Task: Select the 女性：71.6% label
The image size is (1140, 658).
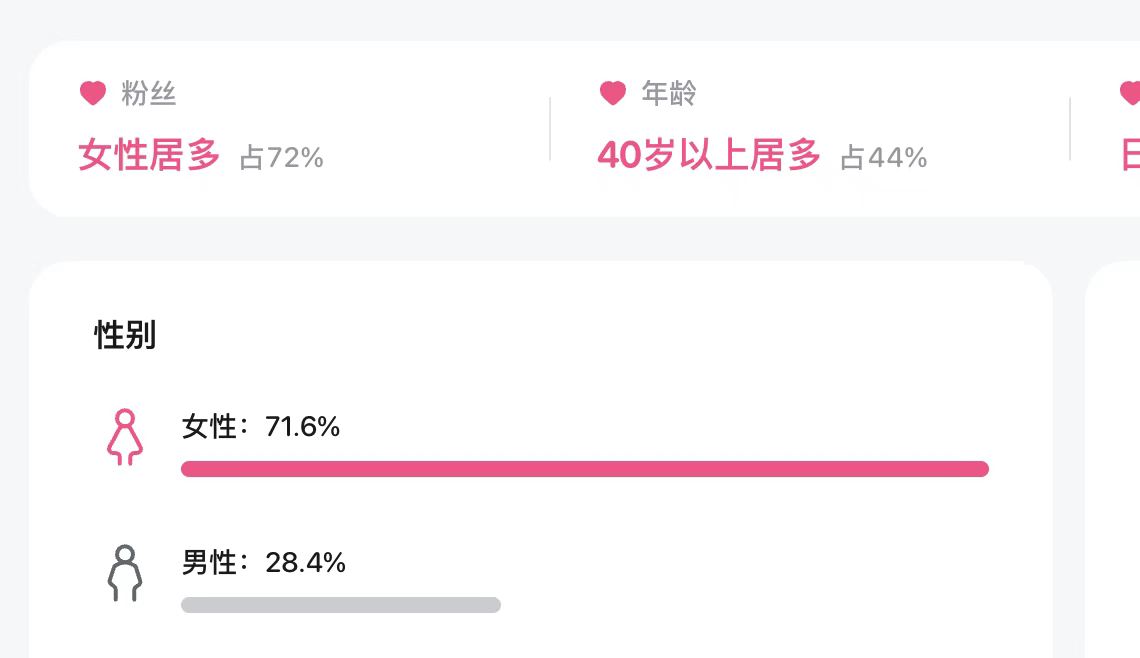Action: [x=261, y=427]
